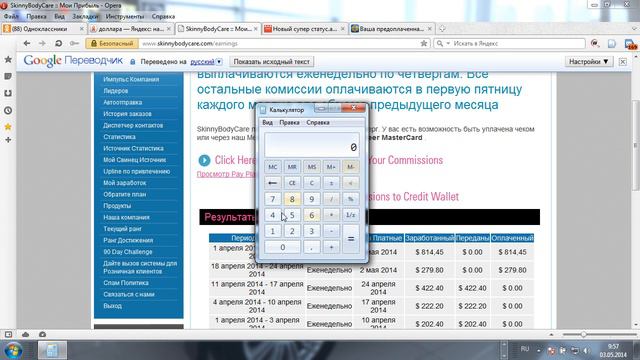Open the Вид menu in Калькулятор
Screen dimensions: 640x360
tap(267, 122)
